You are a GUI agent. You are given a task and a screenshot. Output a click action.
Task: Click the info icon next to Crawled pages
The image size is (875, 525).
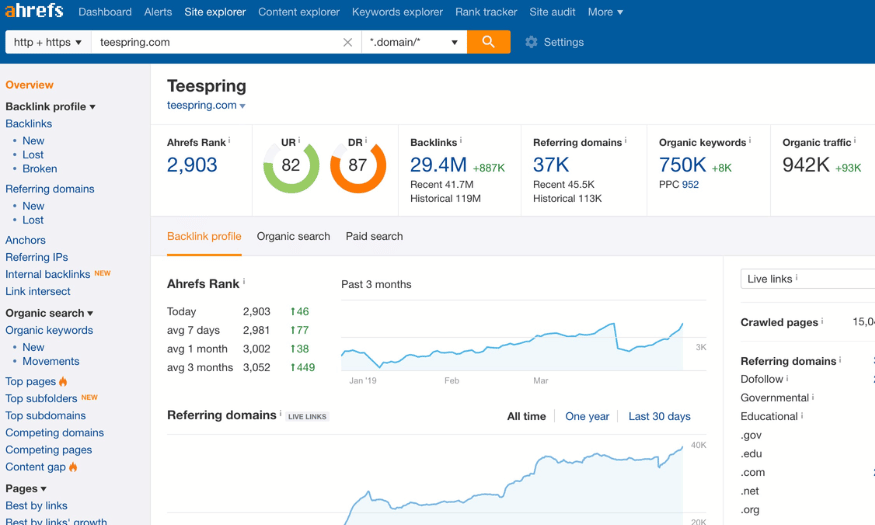822,321
